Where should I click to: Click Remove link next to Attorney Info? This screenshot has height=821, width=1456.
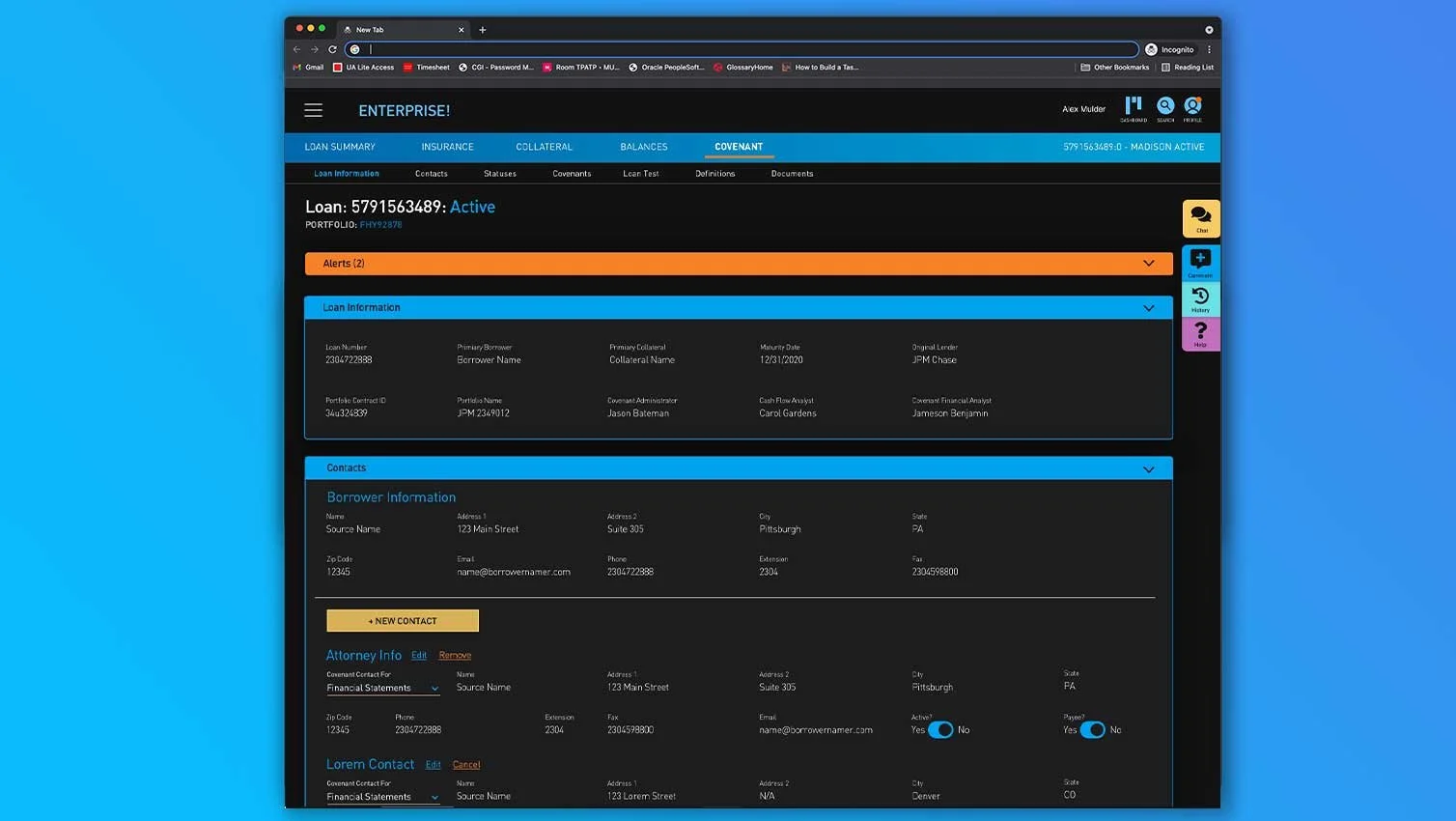[455, 656]
